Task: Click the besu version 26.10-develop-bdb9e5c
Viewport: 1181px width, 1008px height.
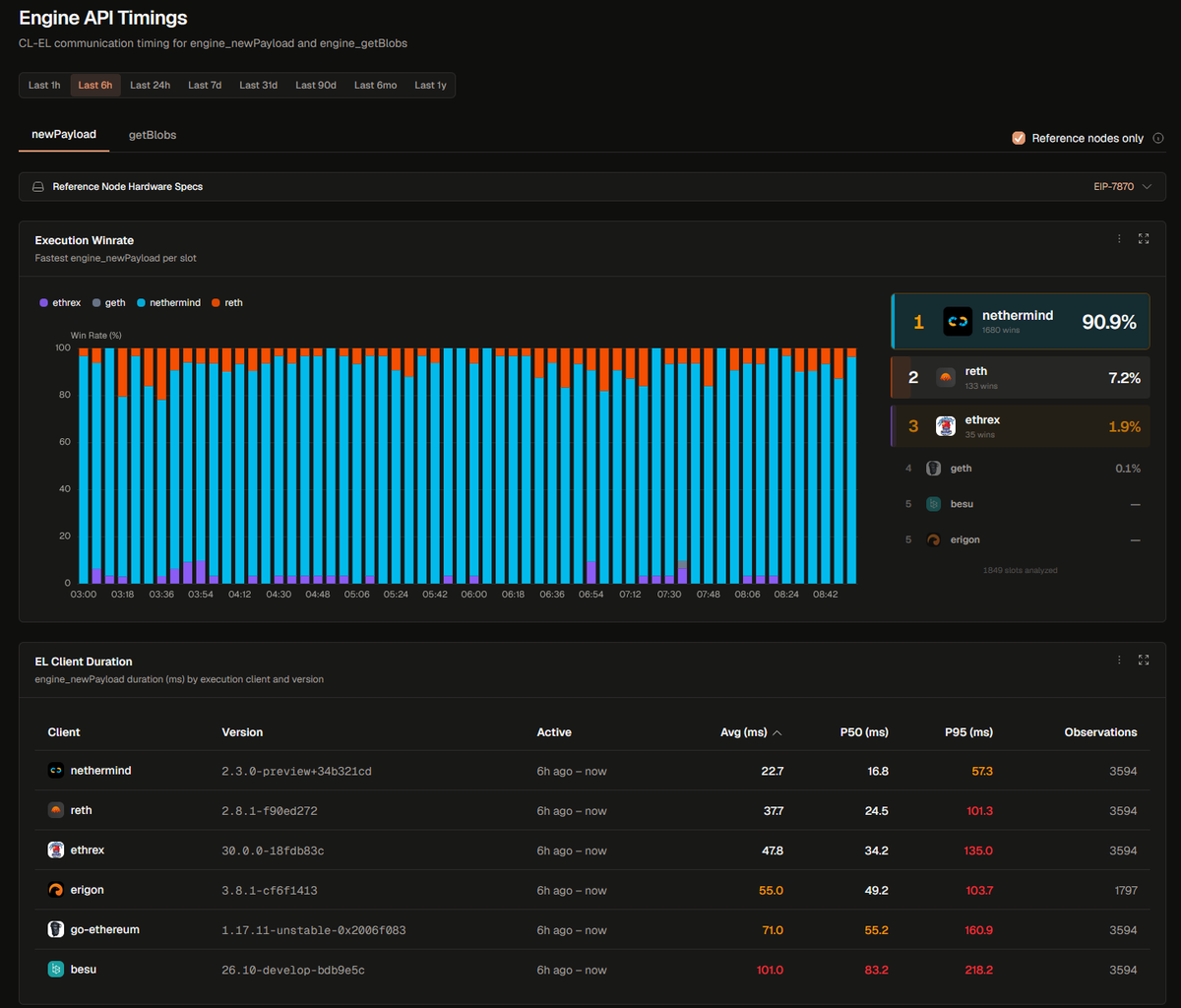Action: [x=293, y=970]
